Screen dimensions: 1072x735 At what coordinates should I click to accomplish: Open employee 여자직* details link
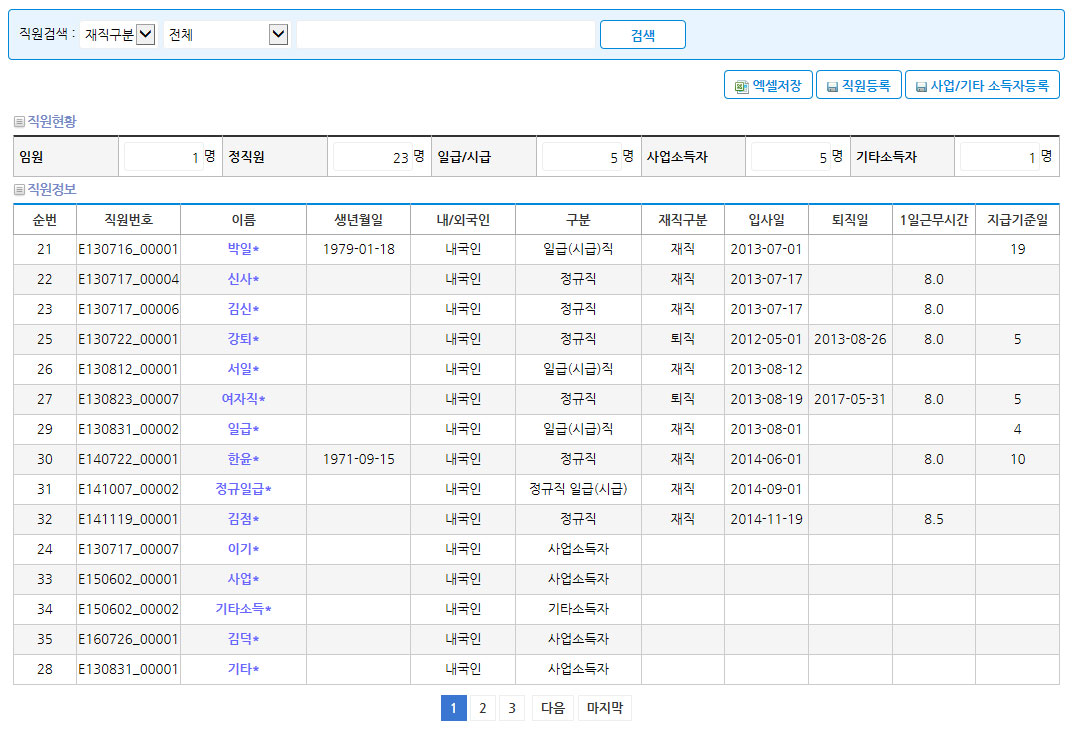tap(243, 399)
